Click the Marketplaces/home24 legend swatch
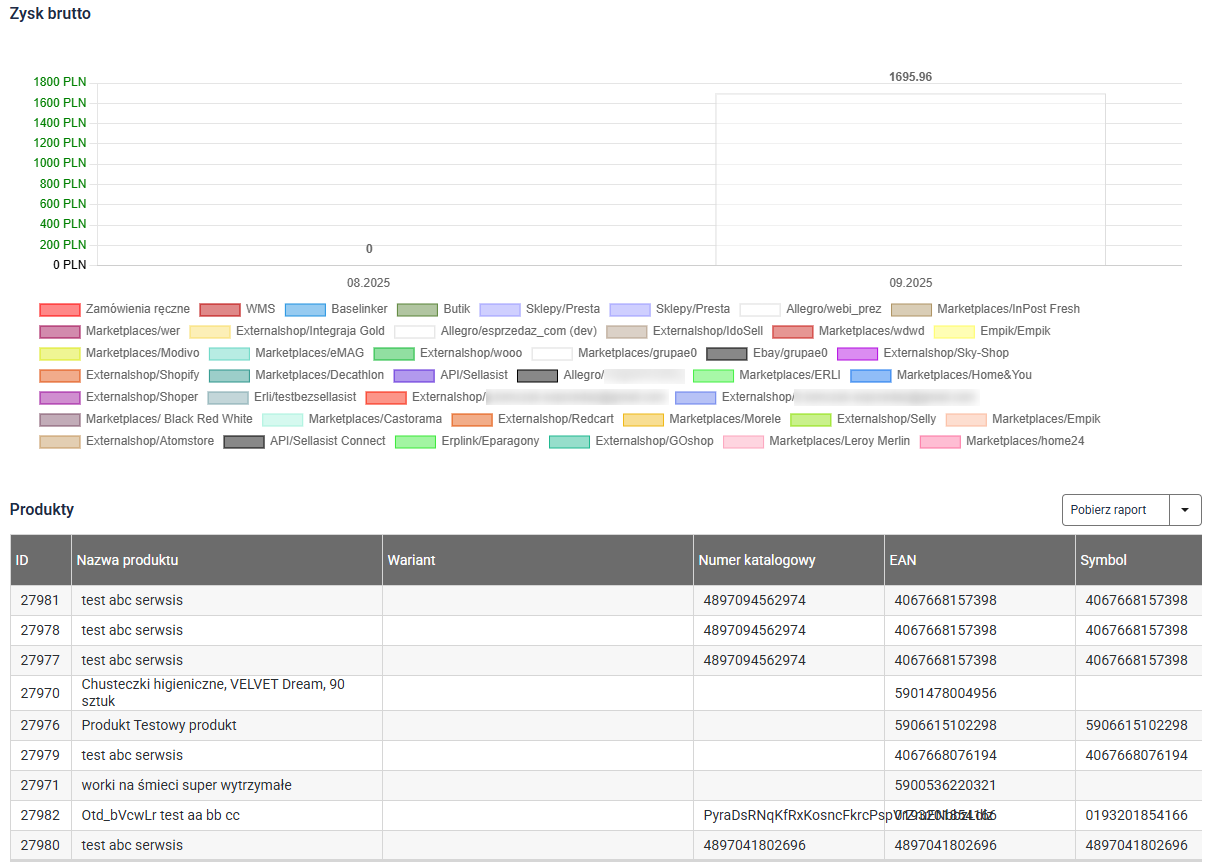The height and width of the screenshot is (862, 1212). pyautogui.click(x=940, y=442)
